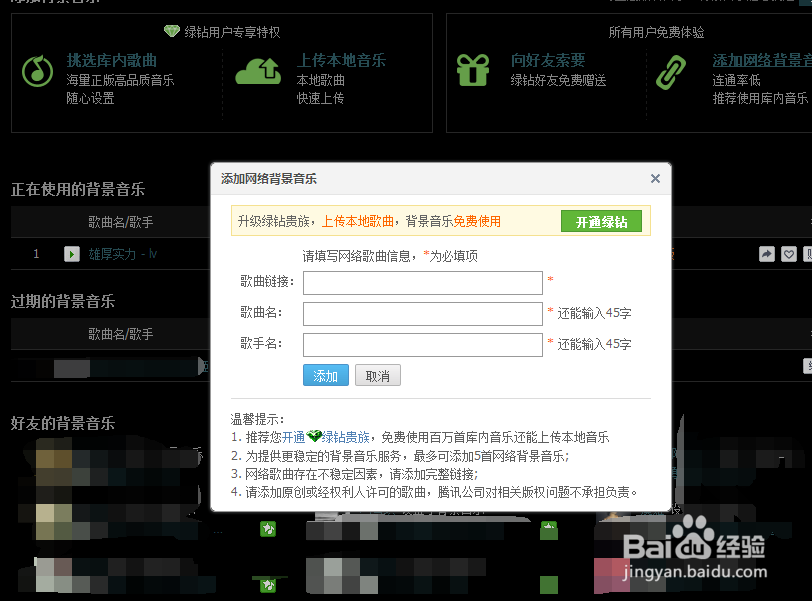Screen dimensions: 812x601
Task: Click 正在使用的背景音乐 heading
Action: [78, 189]
